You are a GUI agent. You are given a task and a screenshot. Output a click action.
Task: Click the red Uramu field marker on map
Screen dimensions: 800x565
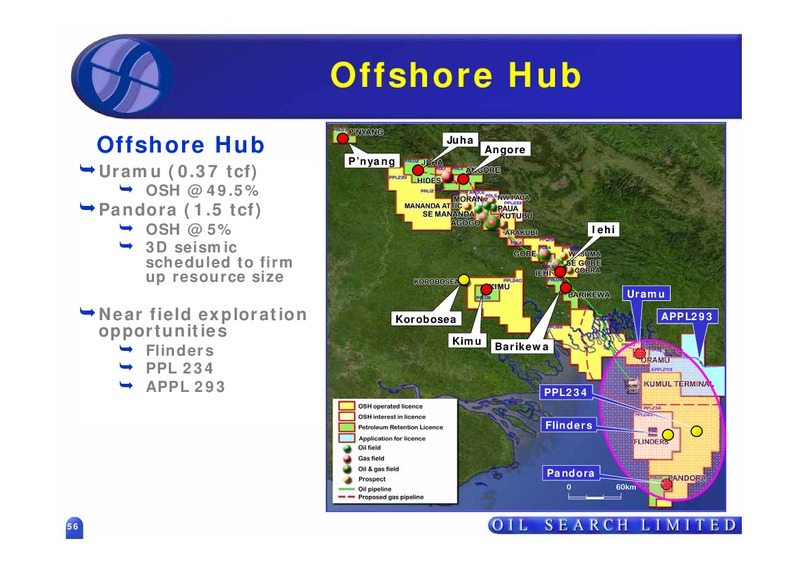pos(640,353)
